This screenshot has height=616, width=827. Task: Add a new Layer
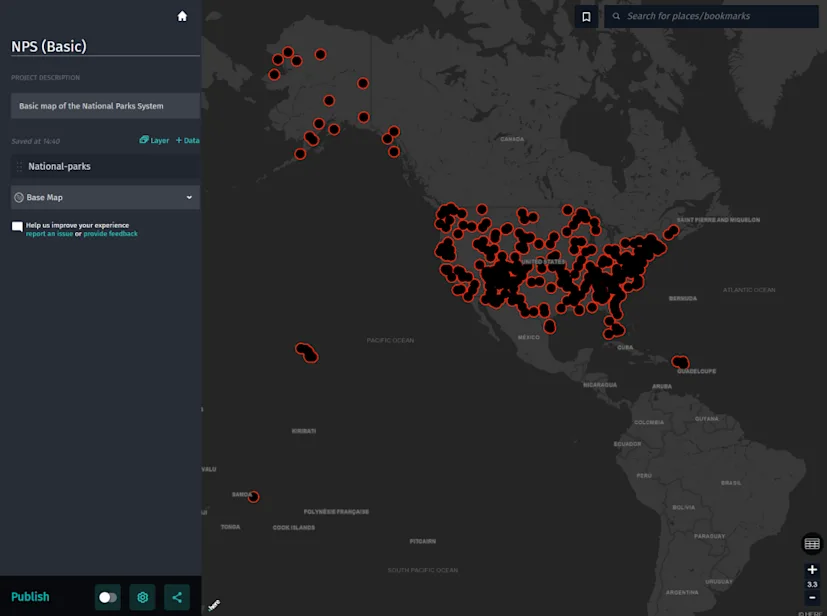click(154, 140)
